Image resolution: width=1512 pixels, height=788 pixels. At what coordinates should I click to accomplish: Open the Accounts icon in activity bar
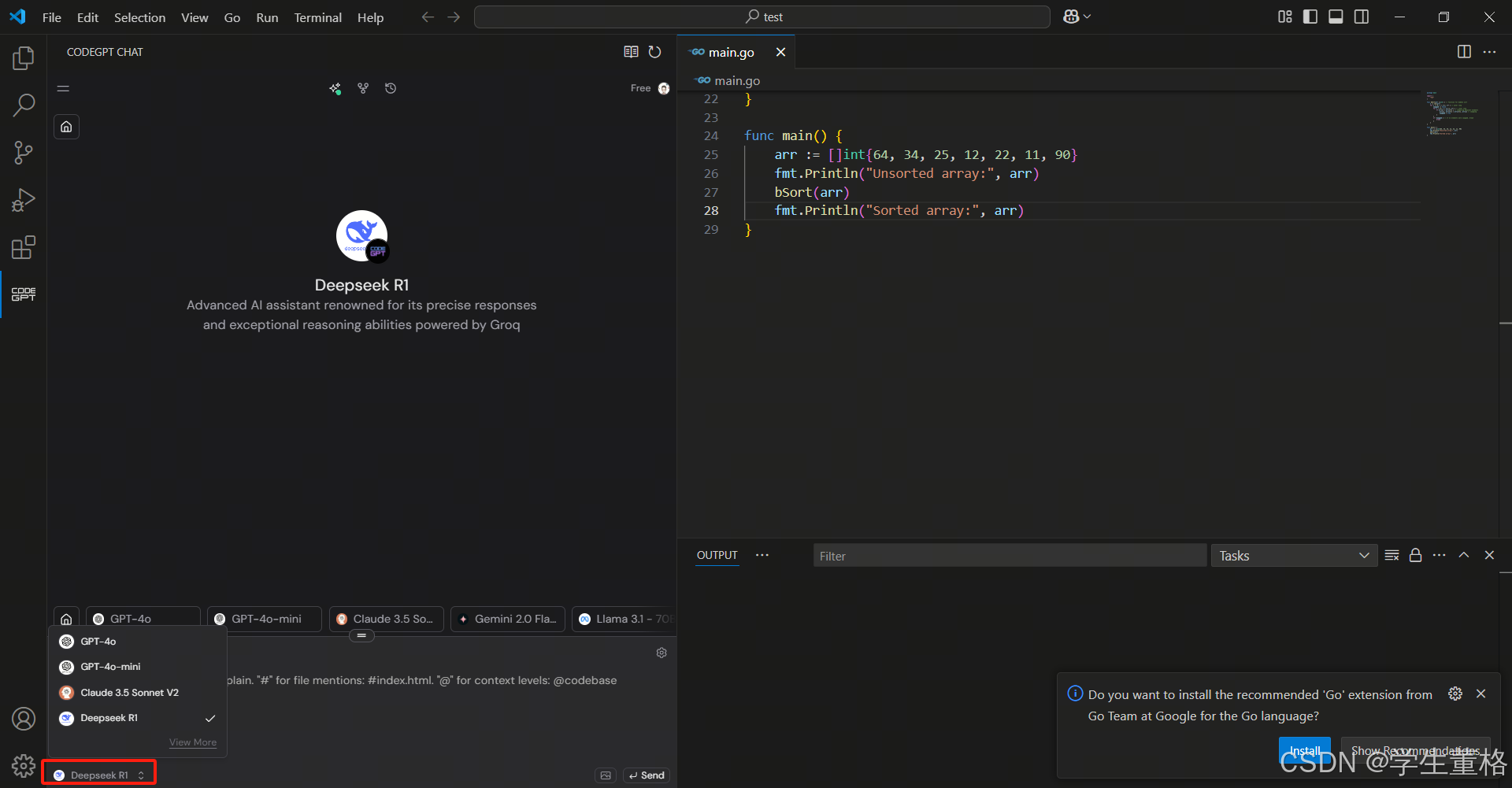24,718
